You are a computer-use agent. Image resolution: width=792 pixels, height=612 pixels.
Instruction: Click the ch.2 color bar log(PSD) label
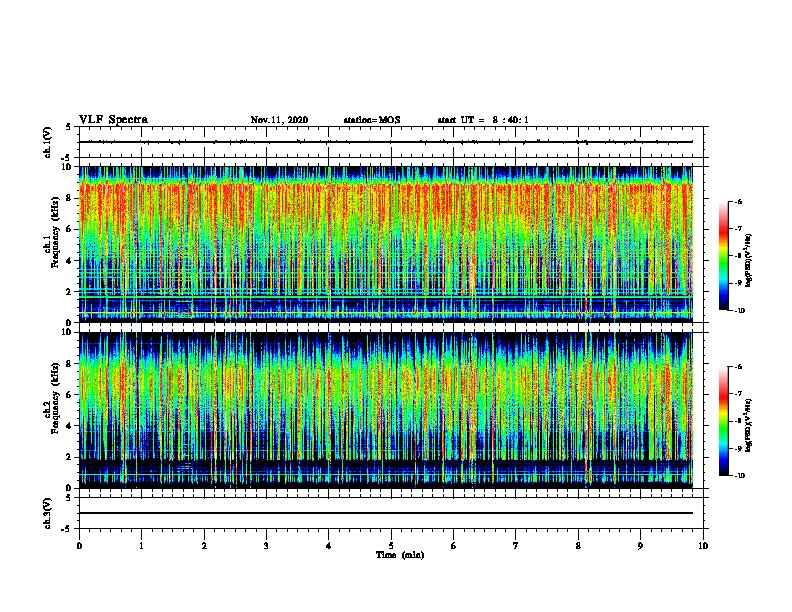tap(749, 425)
